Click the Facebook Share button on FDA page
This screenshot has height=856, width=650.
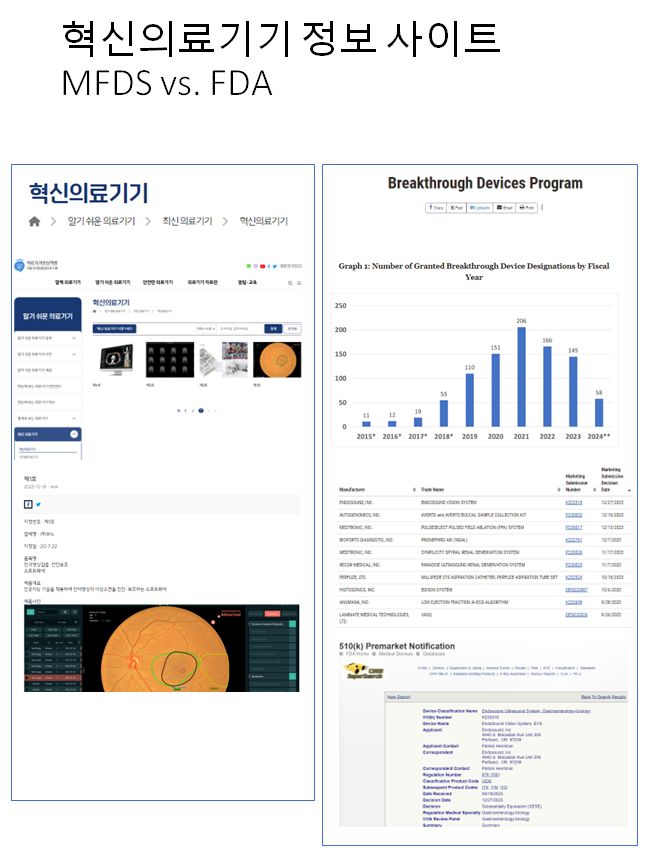point(436,207)
